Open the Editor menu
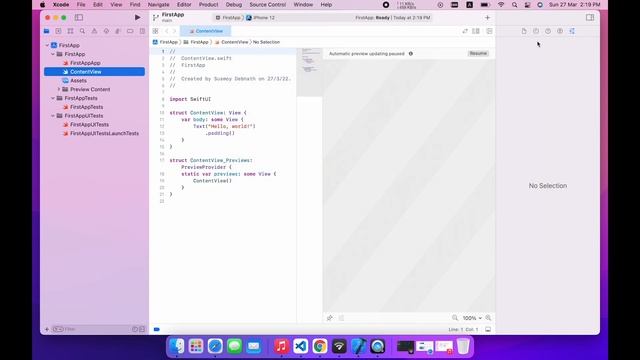 pos(184,4)
